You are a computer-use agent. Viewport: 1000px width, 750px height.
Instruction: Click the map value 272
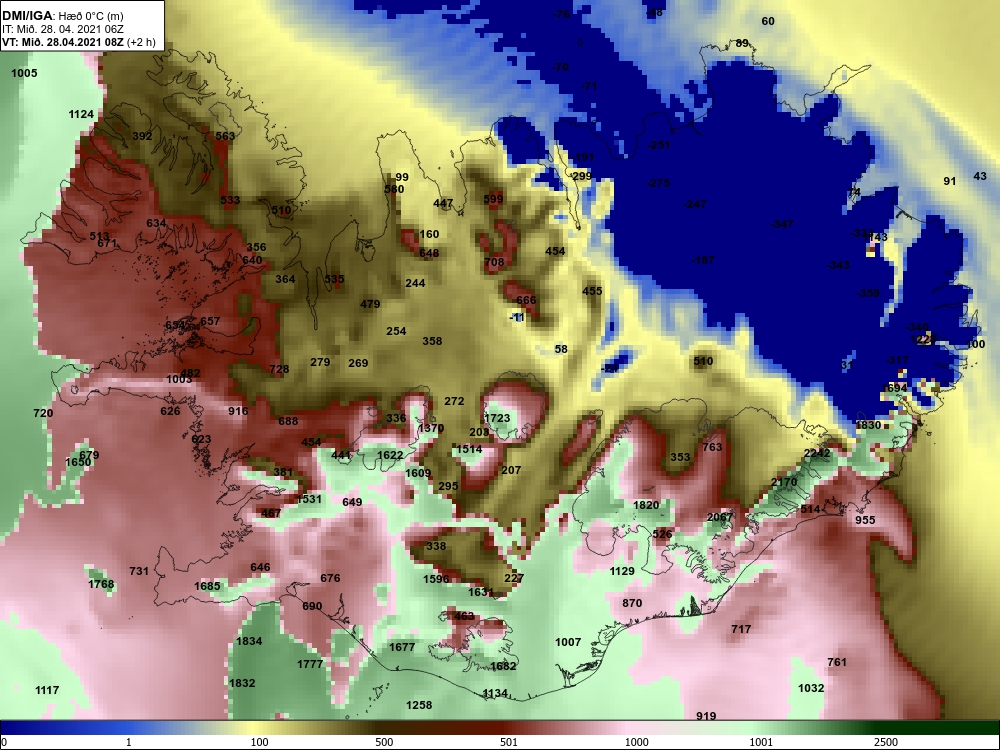coord(454,402)
